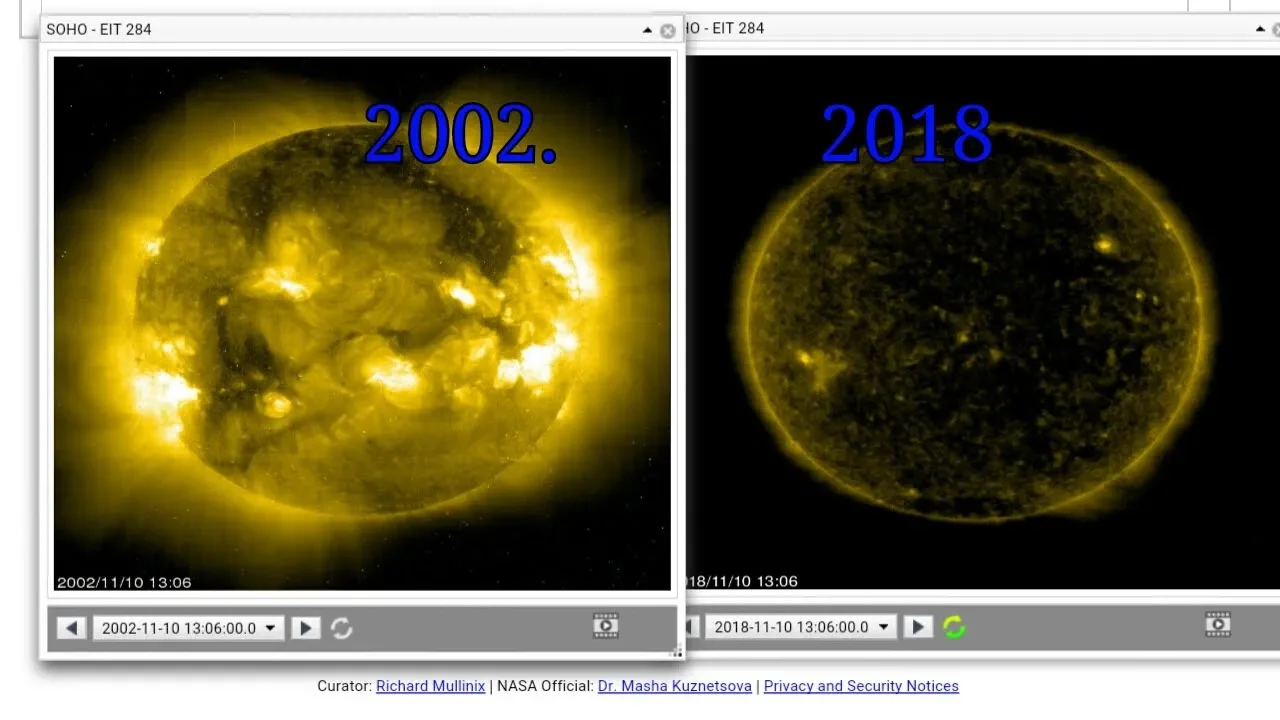
Task: Open Dr. Masha Kuznetsova link
Action: point(675,686)
